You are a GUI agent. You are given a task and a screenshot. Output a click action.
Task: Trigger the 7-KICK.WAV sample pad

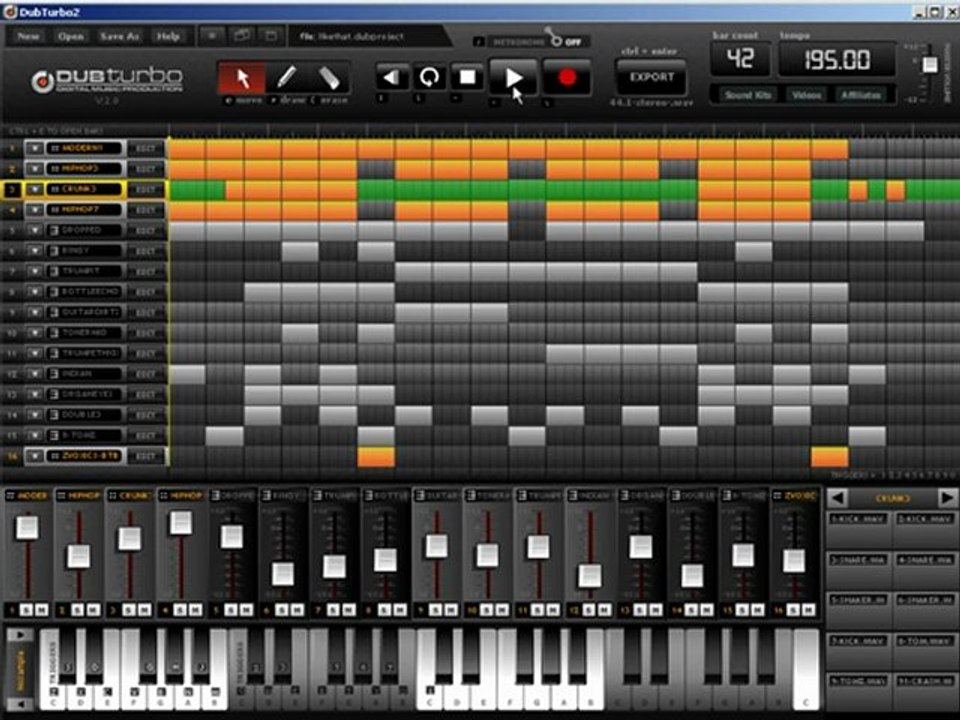[x=858, y=651]
